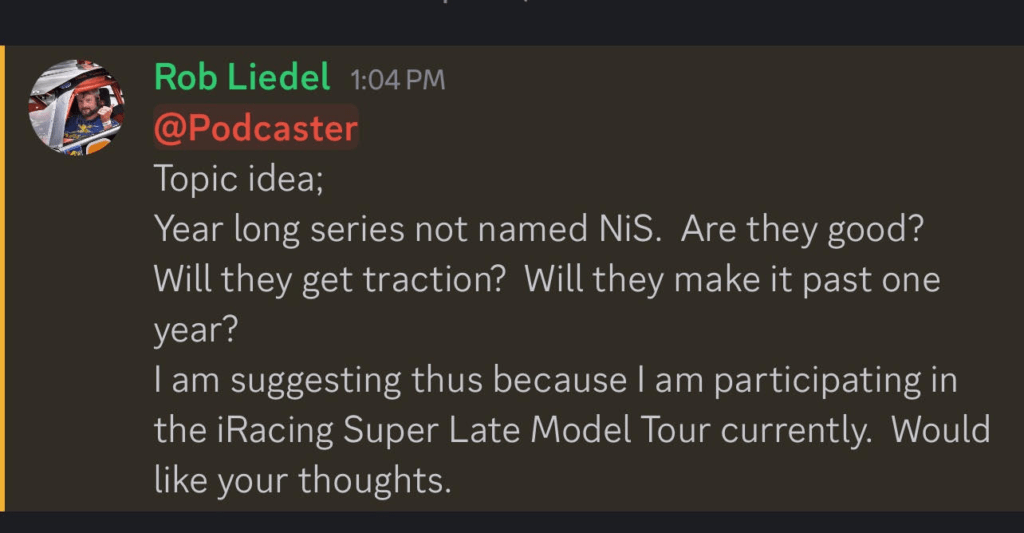Click the word 'Would' ending the line
This screenshot has height=533, width=1024.
(941, 430)
